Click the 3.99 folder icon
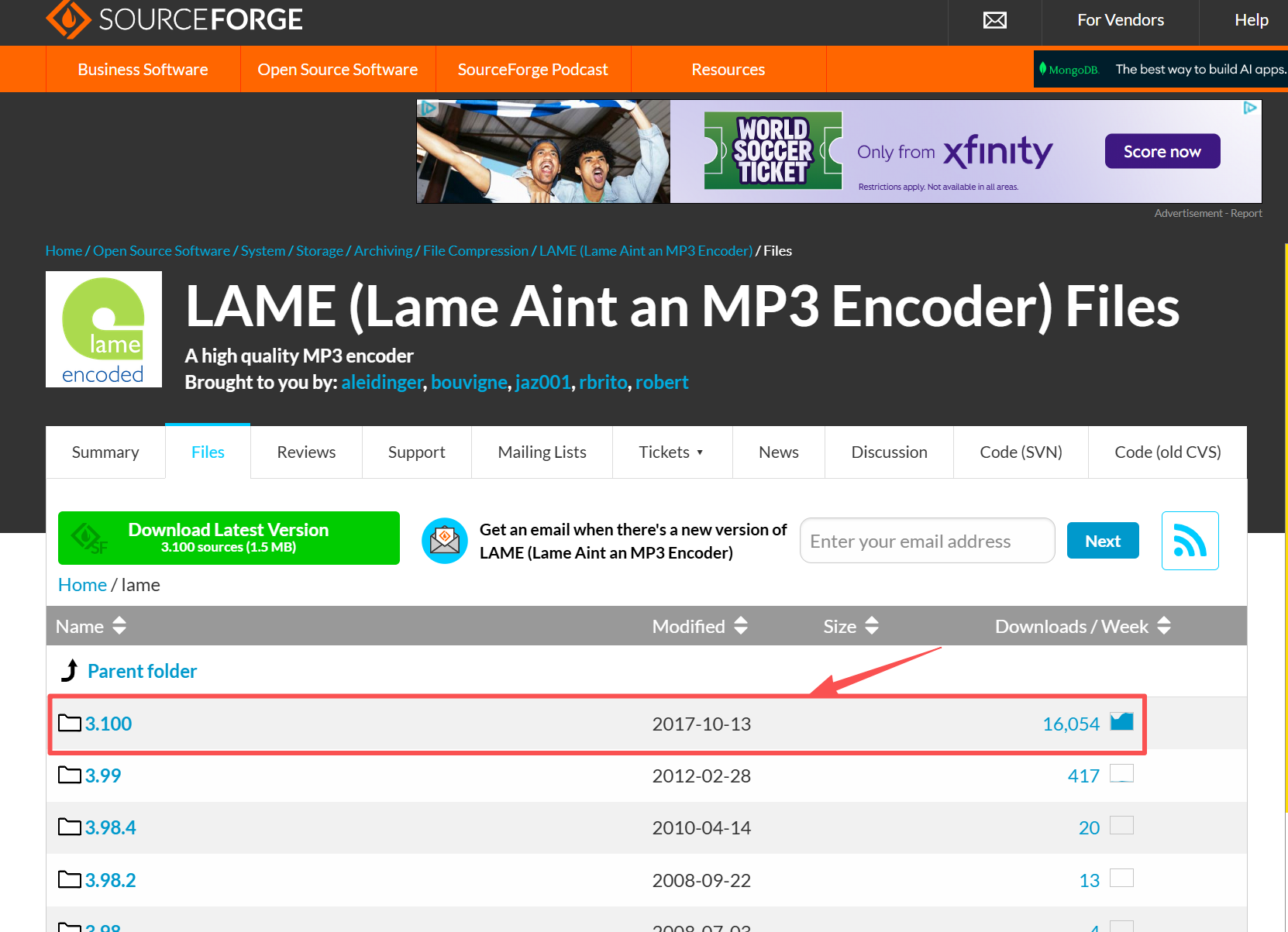 click(x=70, y=775)
